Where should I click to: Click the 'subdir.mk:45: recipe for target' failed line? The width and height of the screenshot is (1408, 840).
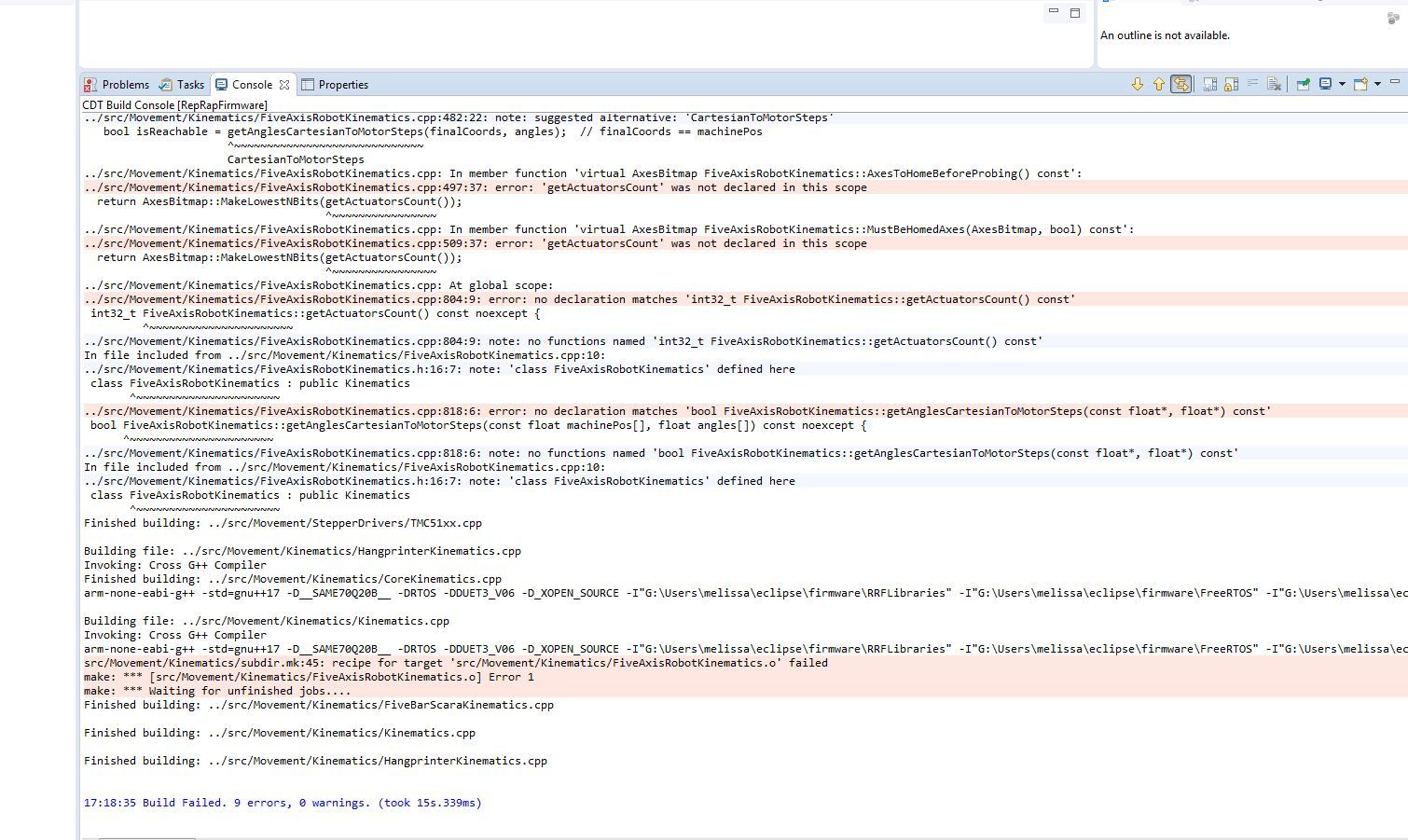coord(456,663)
